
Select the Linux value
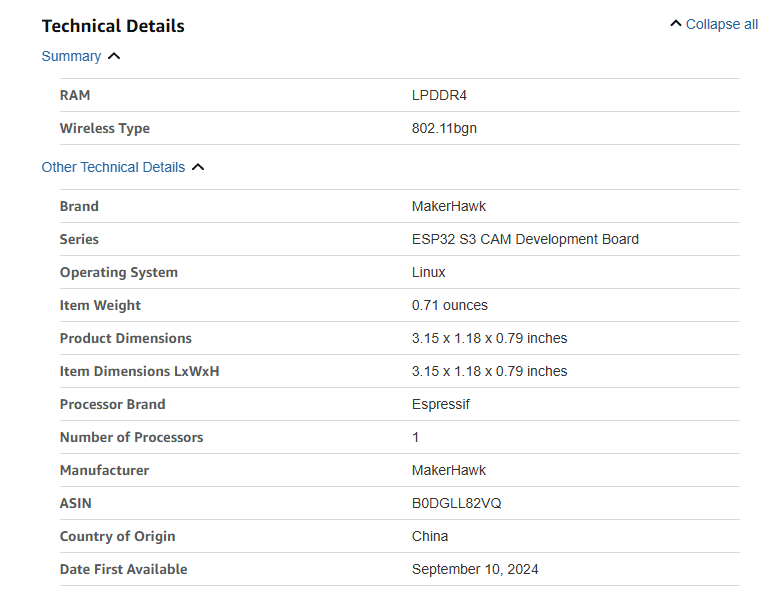pyautogui.click(x=428, y=272)
